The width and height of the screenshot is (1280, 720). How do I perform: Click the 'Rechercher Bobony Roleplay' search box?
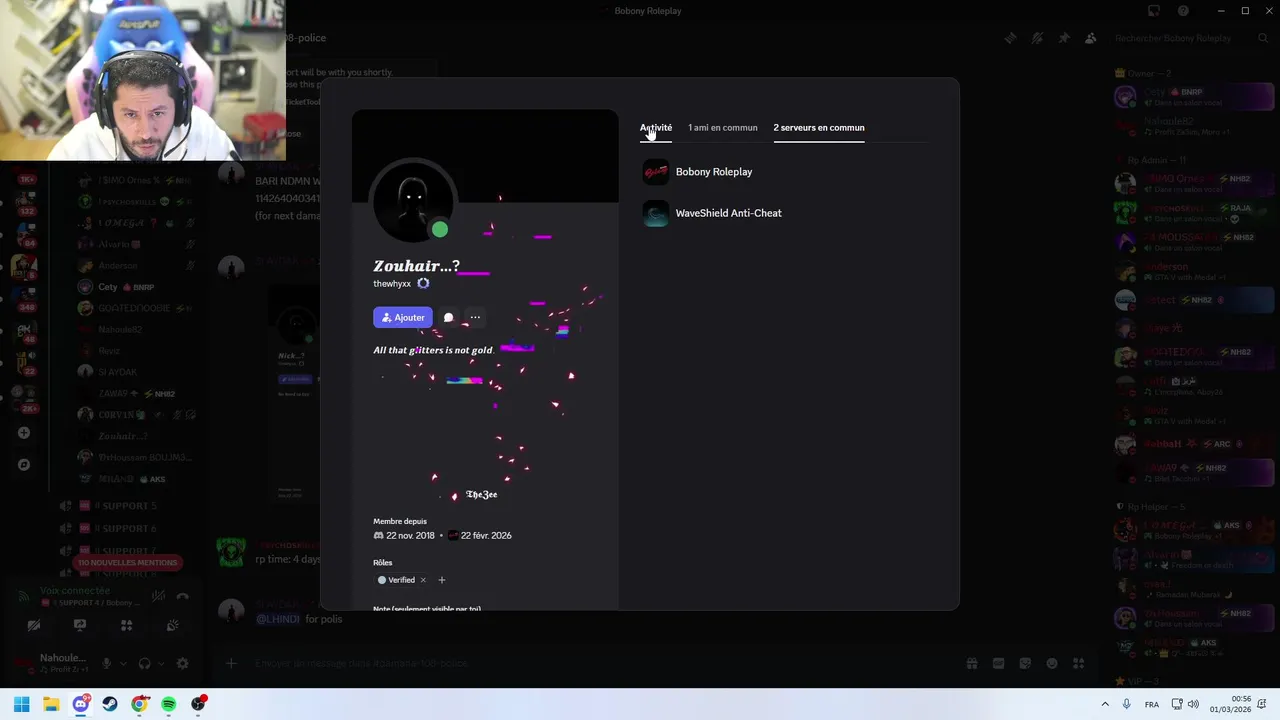tap(1190, 38)
